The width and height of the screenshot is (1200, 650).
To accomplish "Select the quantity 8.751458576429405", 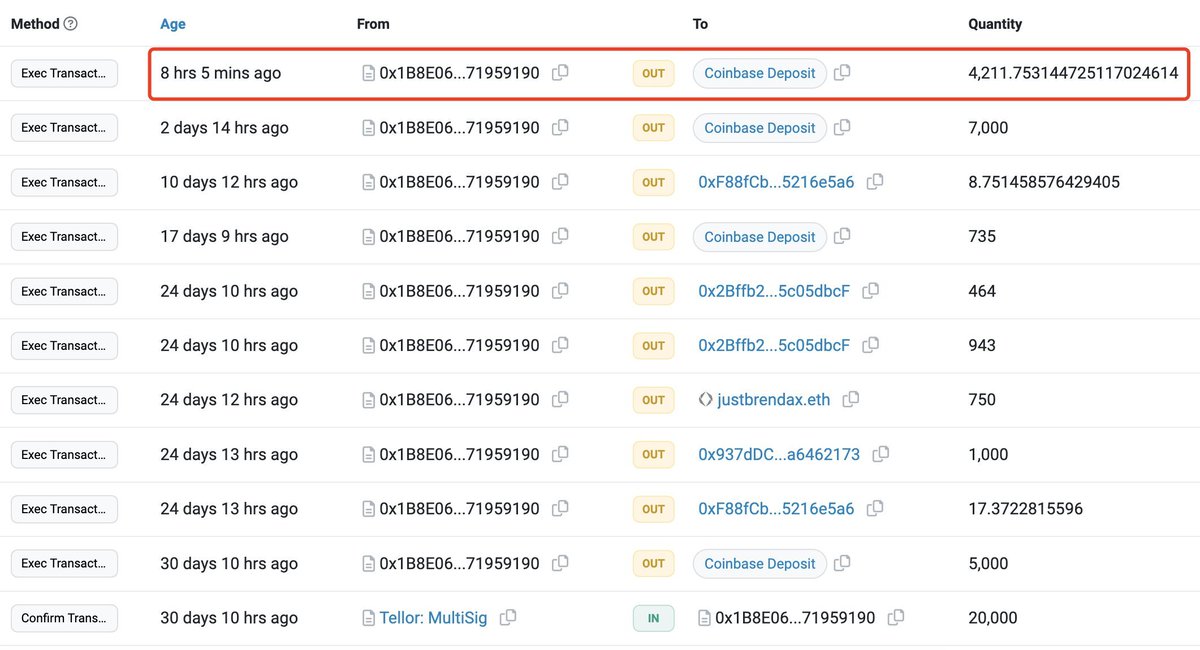I will coord(1044,182).
